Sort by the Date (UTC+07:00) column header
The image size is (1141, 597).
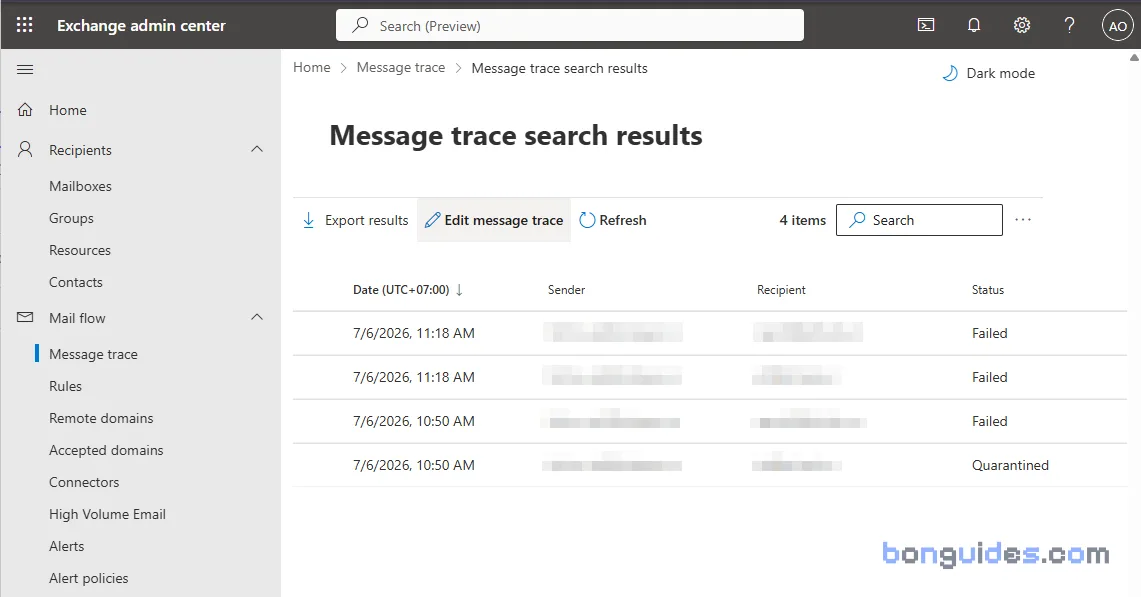click(401, 290)
